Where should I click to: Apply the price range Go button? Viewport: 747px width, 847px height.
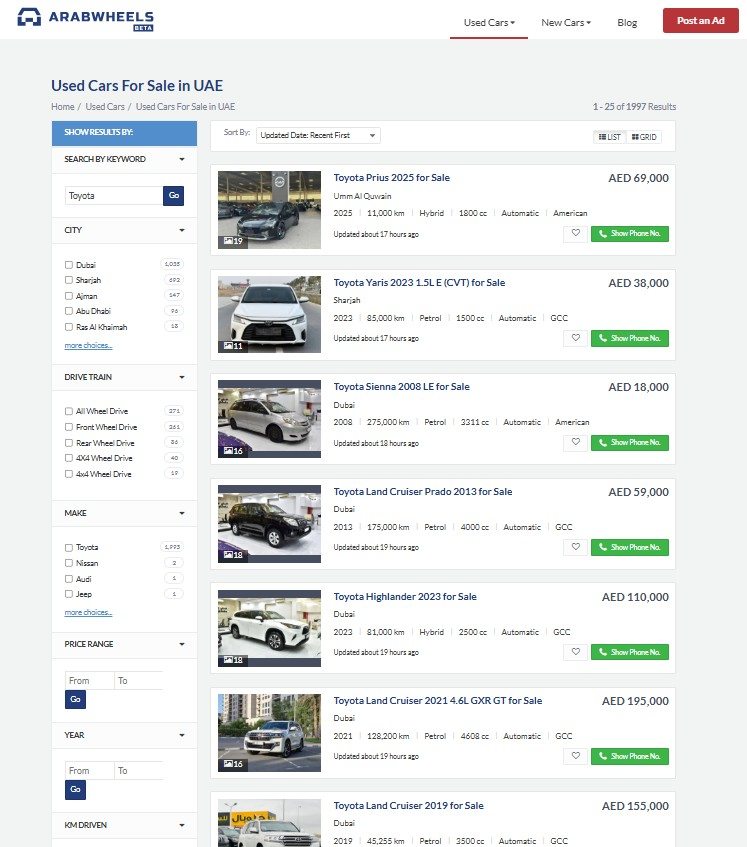coord(75,700)
